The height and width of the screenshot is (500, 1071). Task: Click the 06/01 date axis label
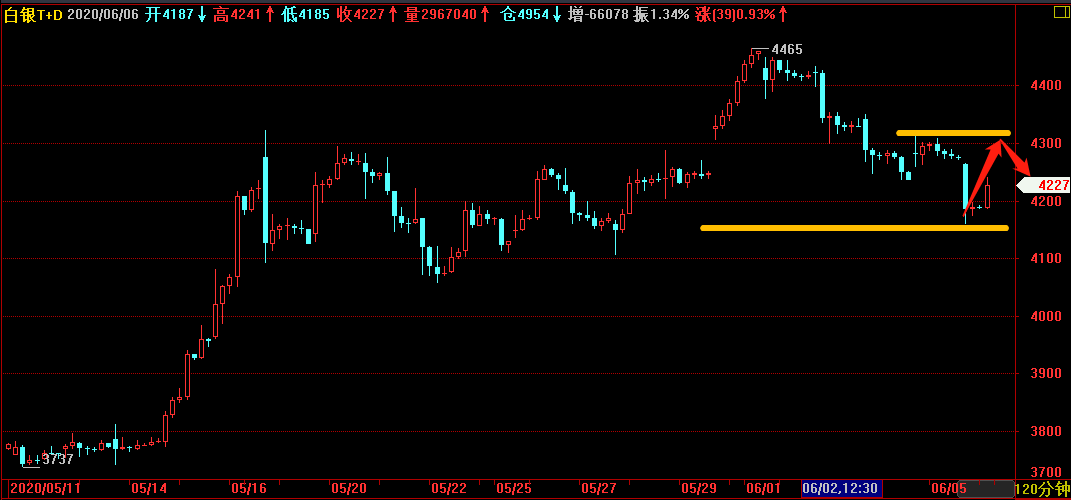tap(763, 489)
